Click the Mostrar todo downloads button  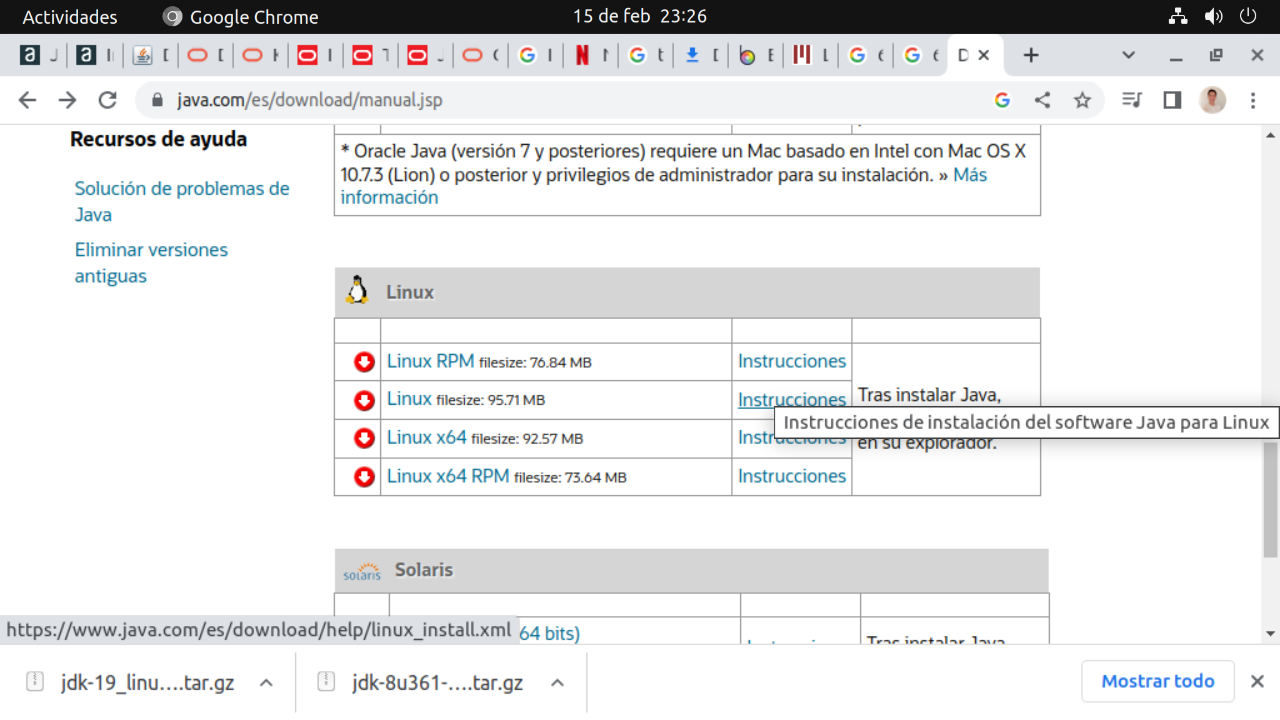click(1158, 681)
